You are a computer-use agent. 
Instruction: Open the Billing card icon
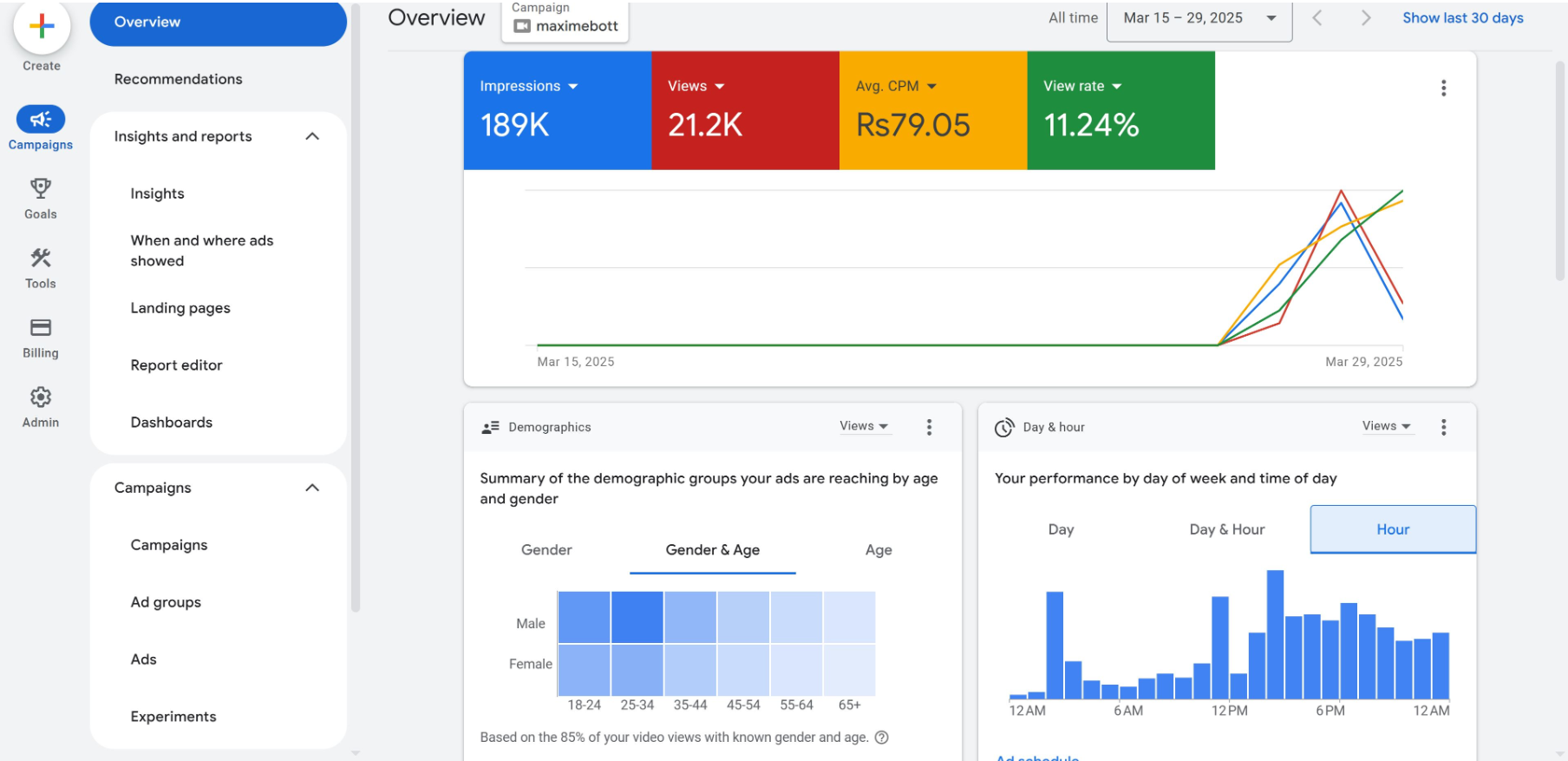(x=41, y=328)
